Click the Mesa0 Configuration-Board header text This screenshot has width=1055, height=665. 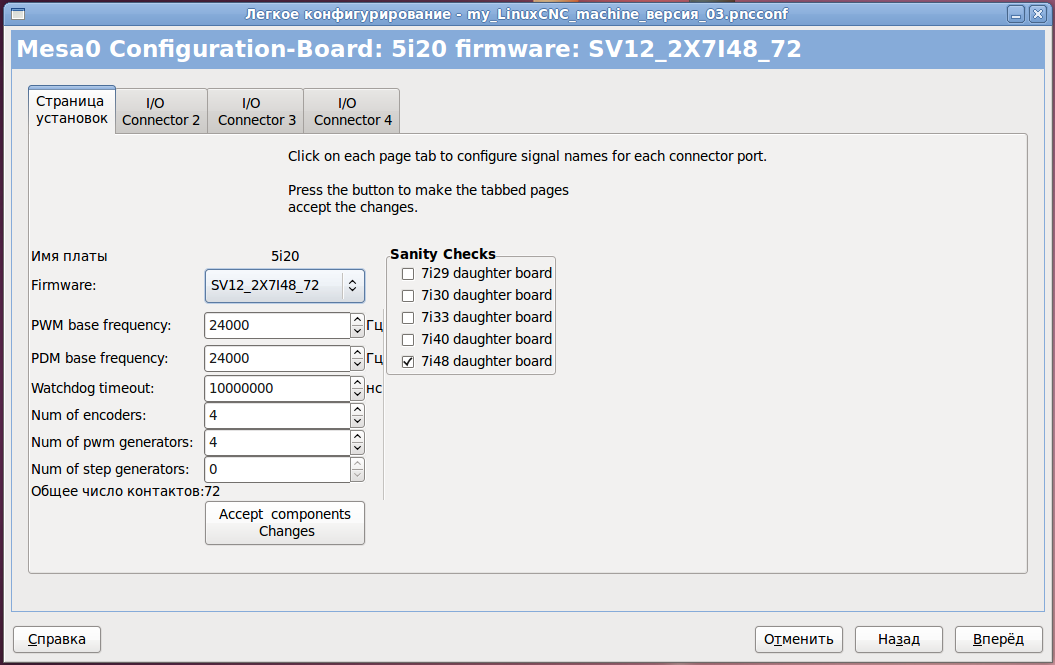[x=408, y=49]
